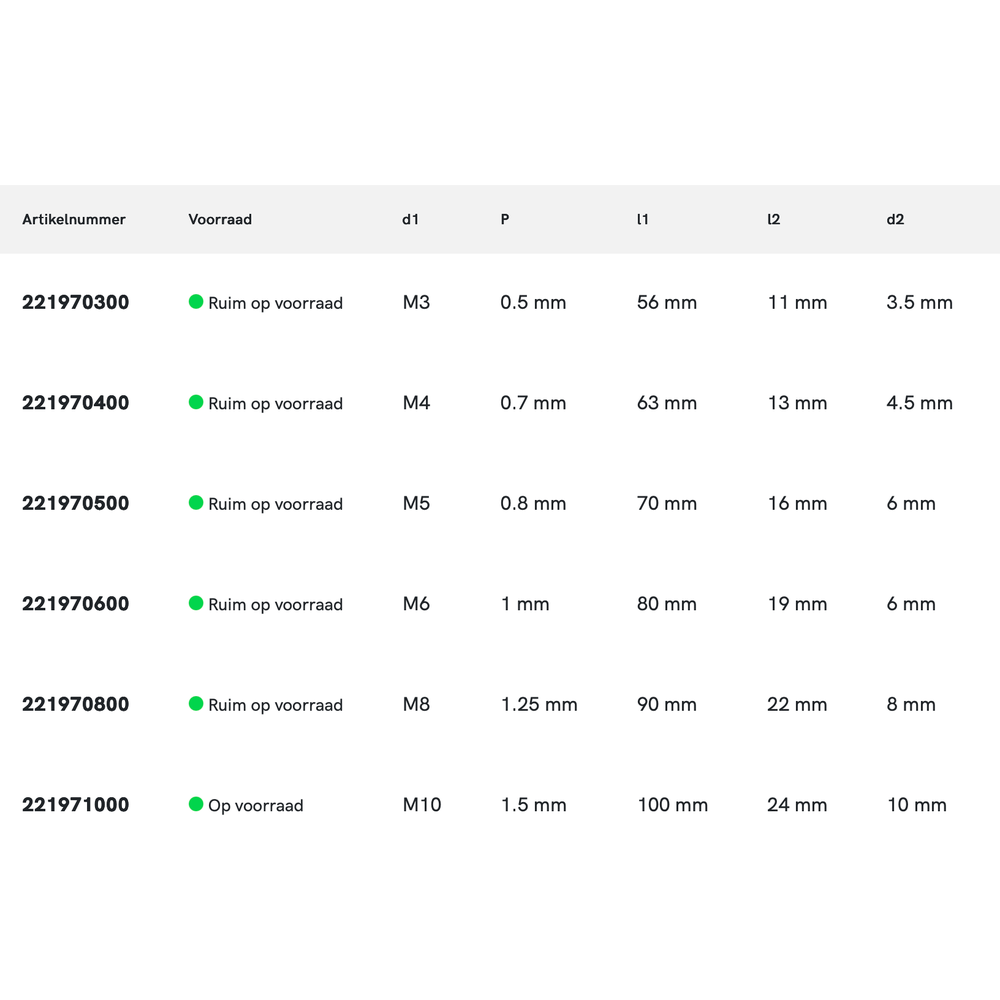
Task: Select product 221970500 link
Action: click(x=76, y=503)
